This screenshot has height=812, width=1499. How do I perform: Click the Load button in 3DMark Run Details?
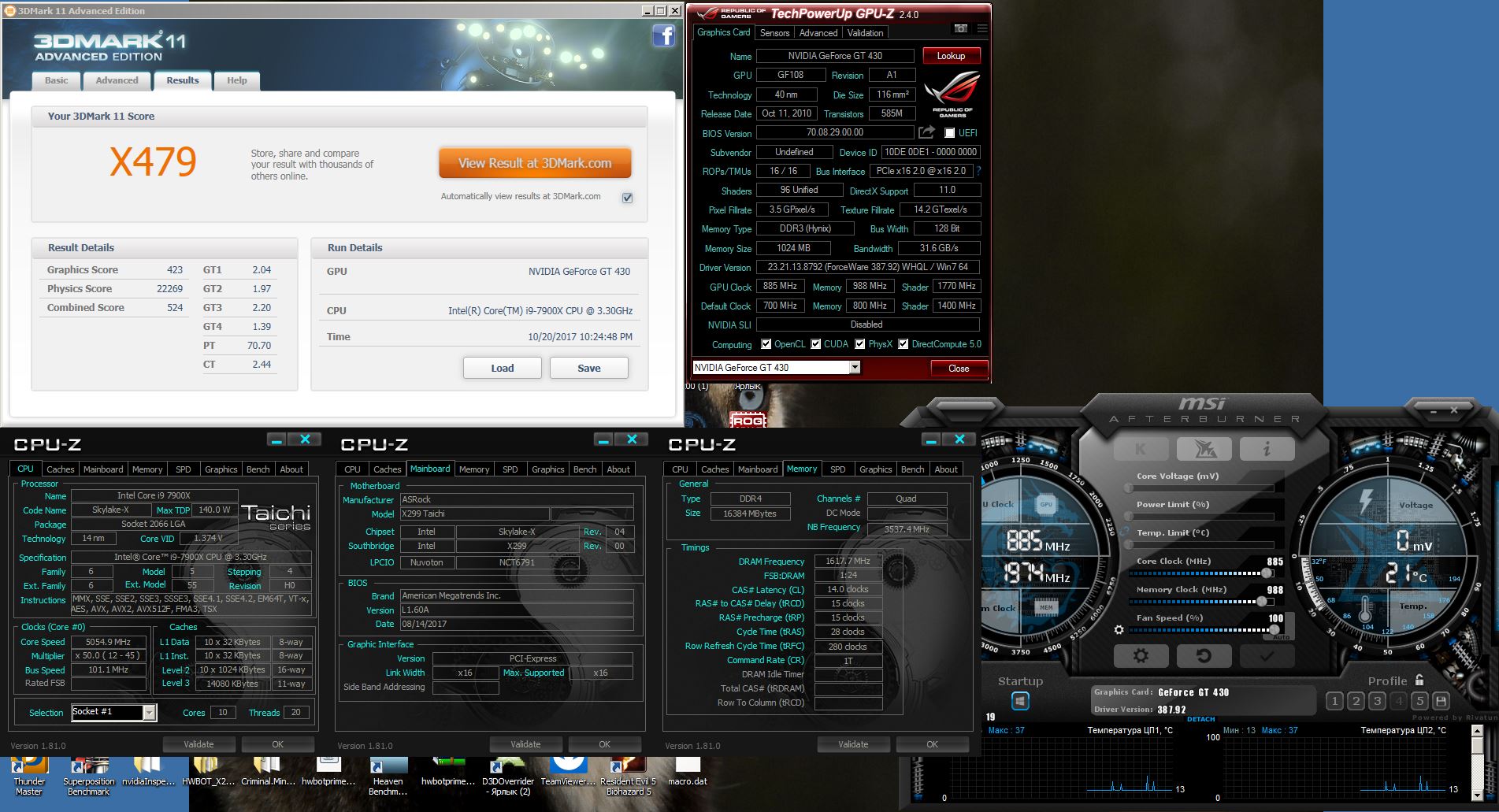coord(503,368)
